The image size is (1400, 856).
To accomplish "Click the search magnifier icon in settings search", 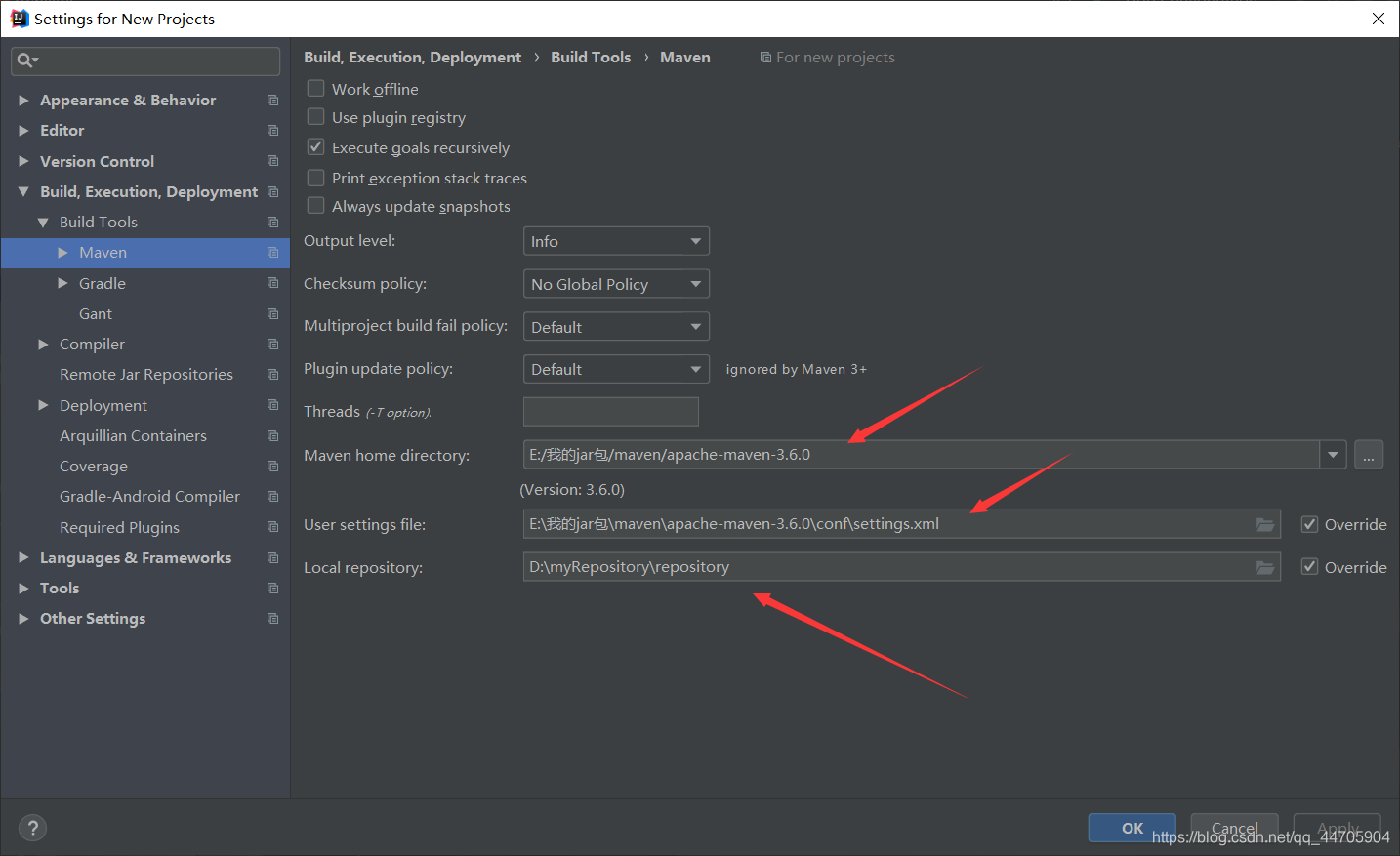I will click(26, 61).
